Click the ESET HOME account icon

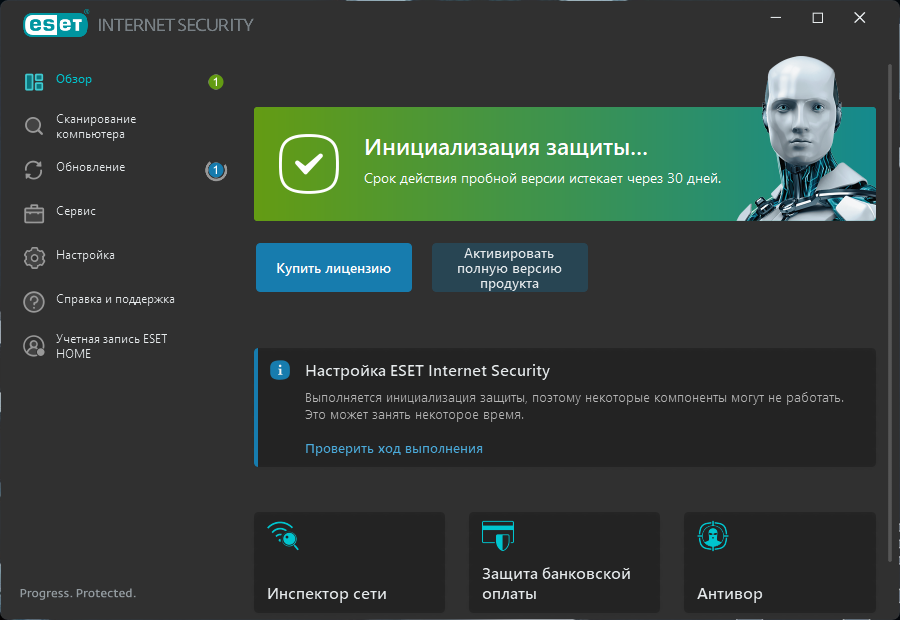pos(34,346)
